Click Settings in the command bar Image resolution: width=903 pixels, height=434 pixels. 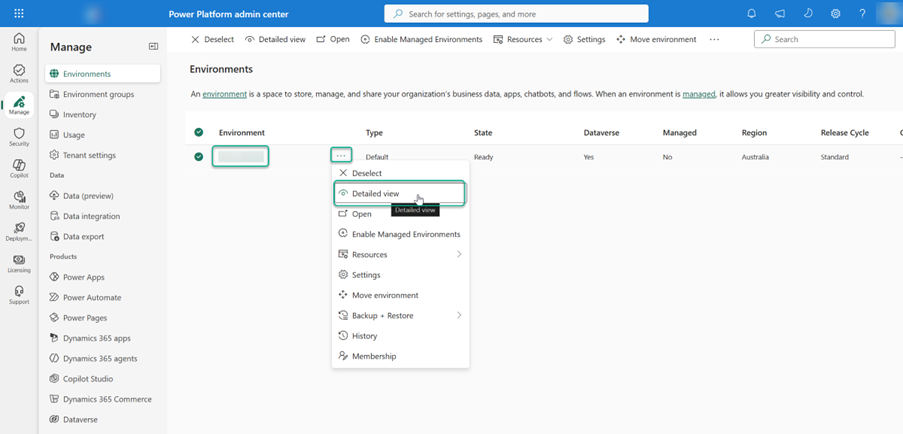click(x=584, y=39)
